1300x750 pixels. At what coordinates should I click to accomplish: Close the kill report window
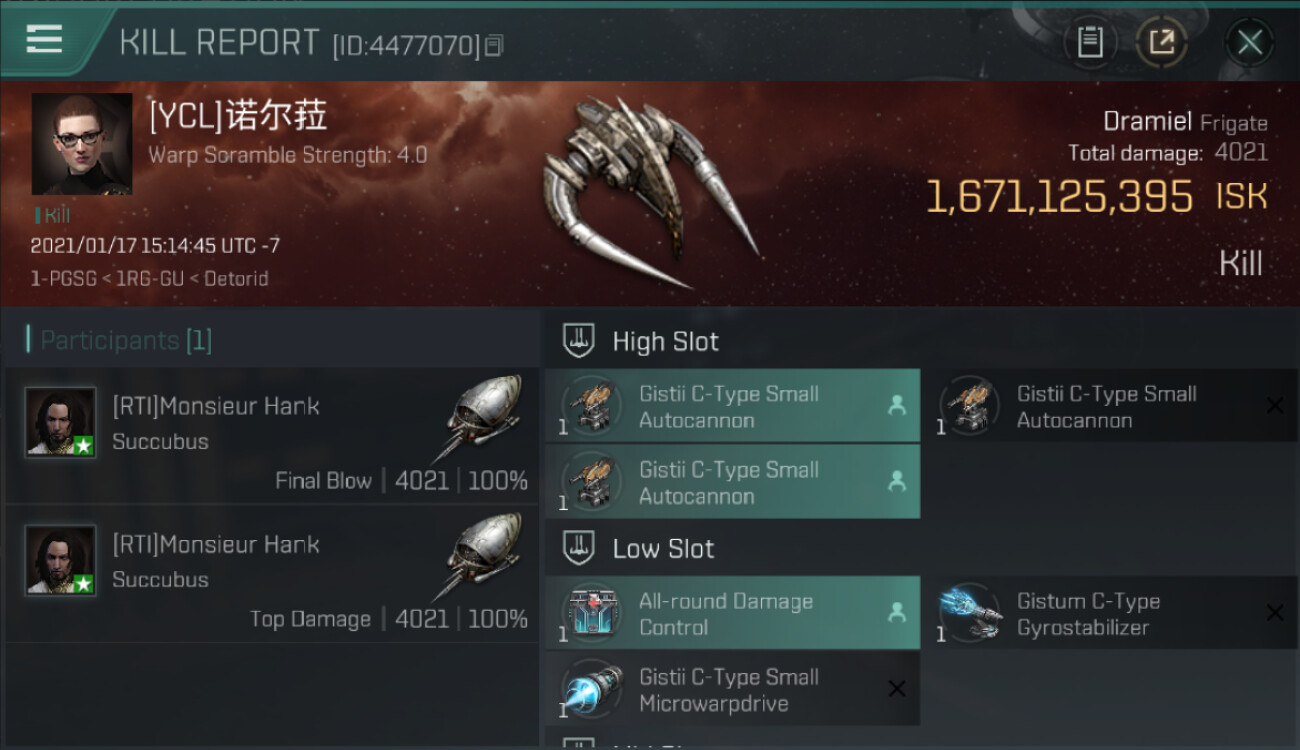point(1249,42)
